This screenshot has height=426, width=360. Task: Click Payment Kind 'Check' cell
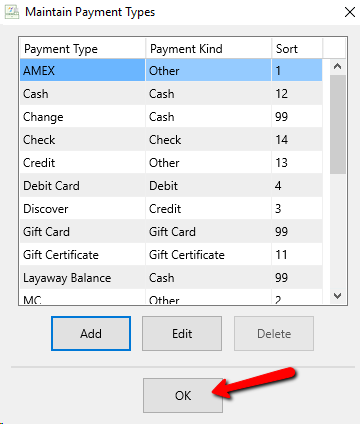click(x=208, y=140)
